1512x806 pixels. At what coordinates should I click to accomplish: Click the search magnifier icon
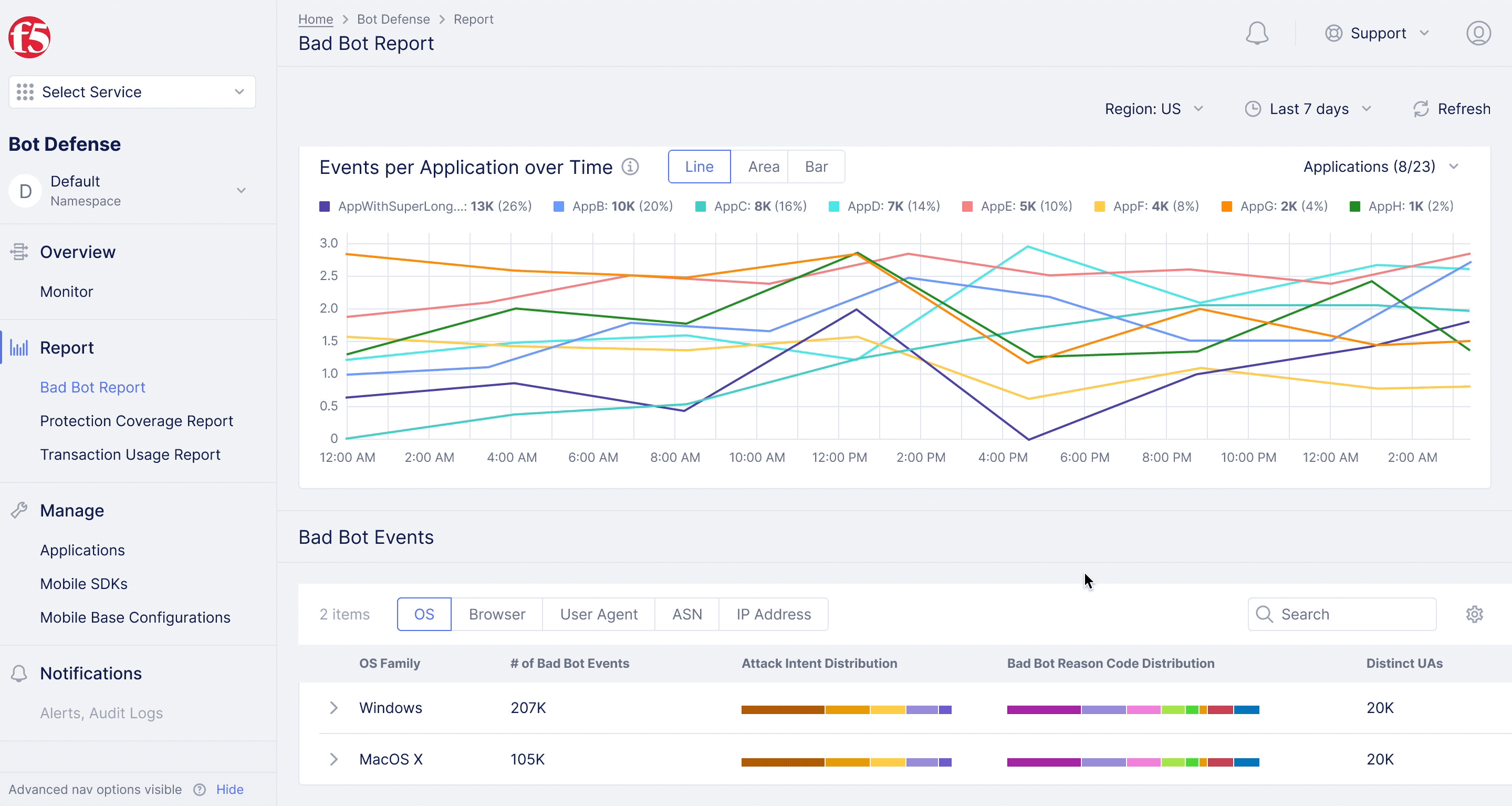coord(1264,615)
